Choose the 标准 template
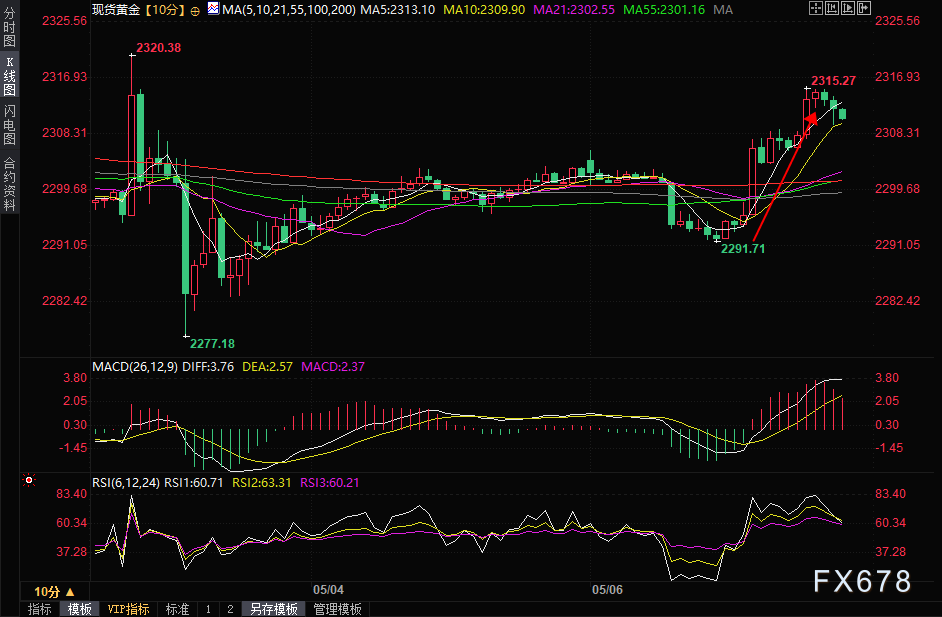942x617 pixels. [x=177, y=609]
